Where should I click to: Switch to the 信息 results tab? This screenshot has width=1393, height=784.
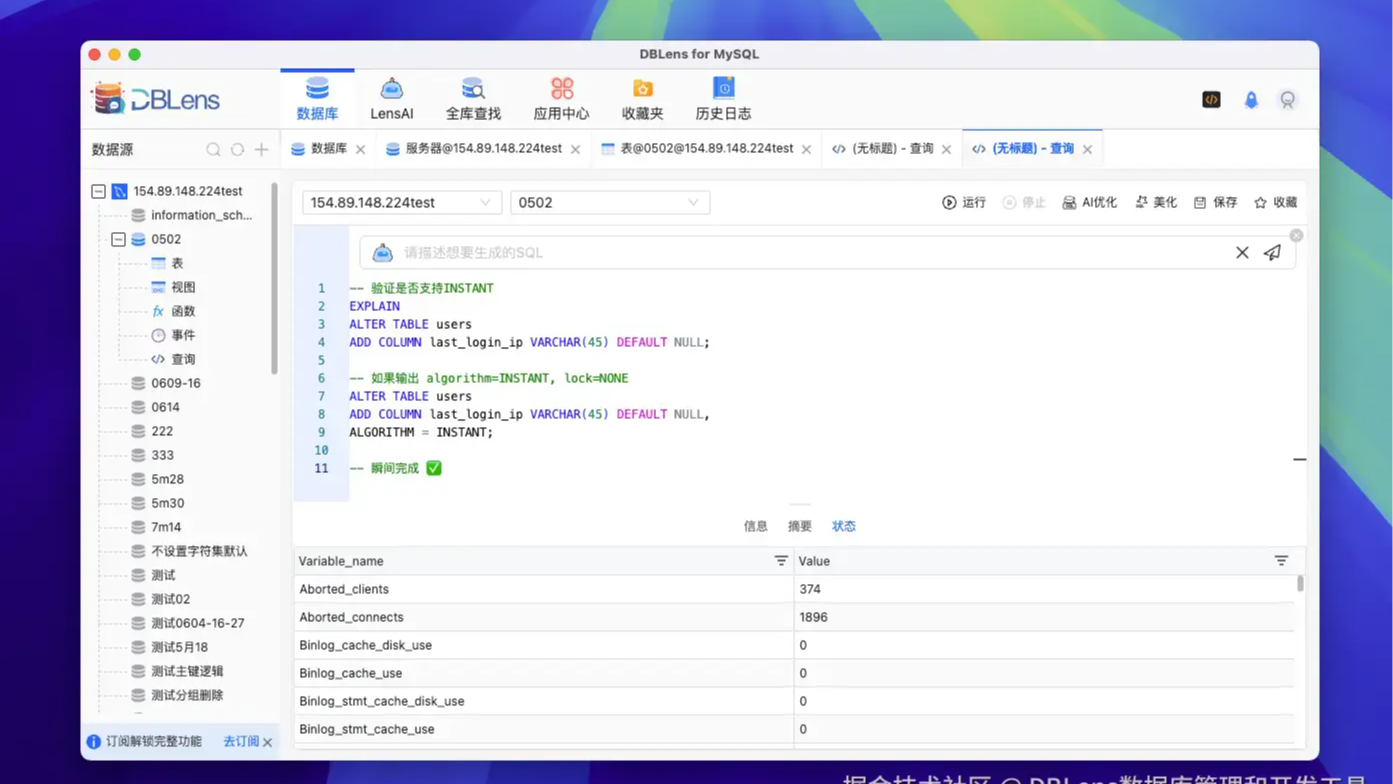pyautogui.click(x=755, y=525)
